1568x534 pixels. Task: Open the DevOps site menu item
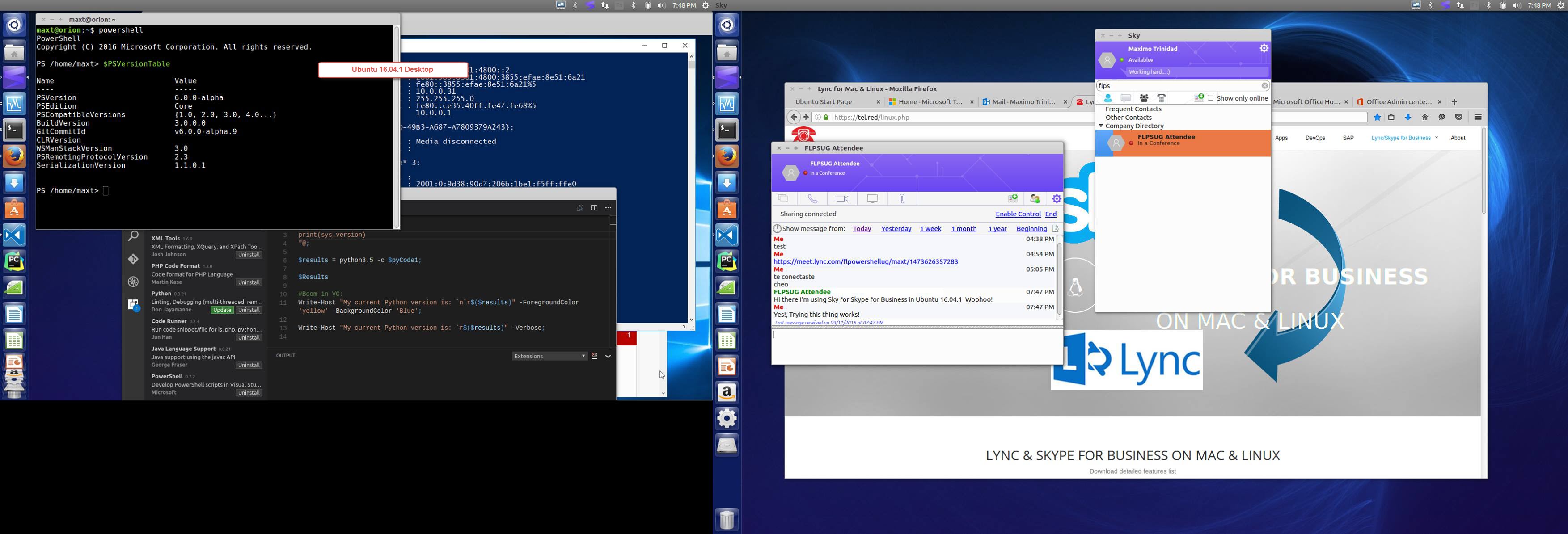tap(1315, 138)
